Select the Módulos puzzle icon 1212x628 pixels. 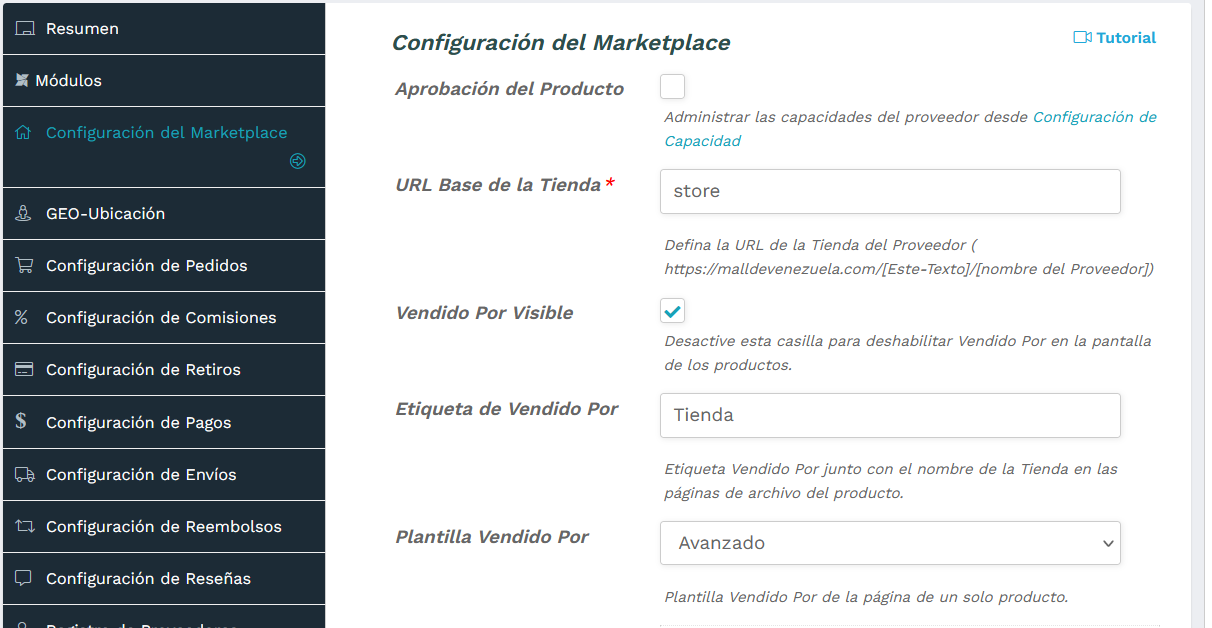pos(25,80)
